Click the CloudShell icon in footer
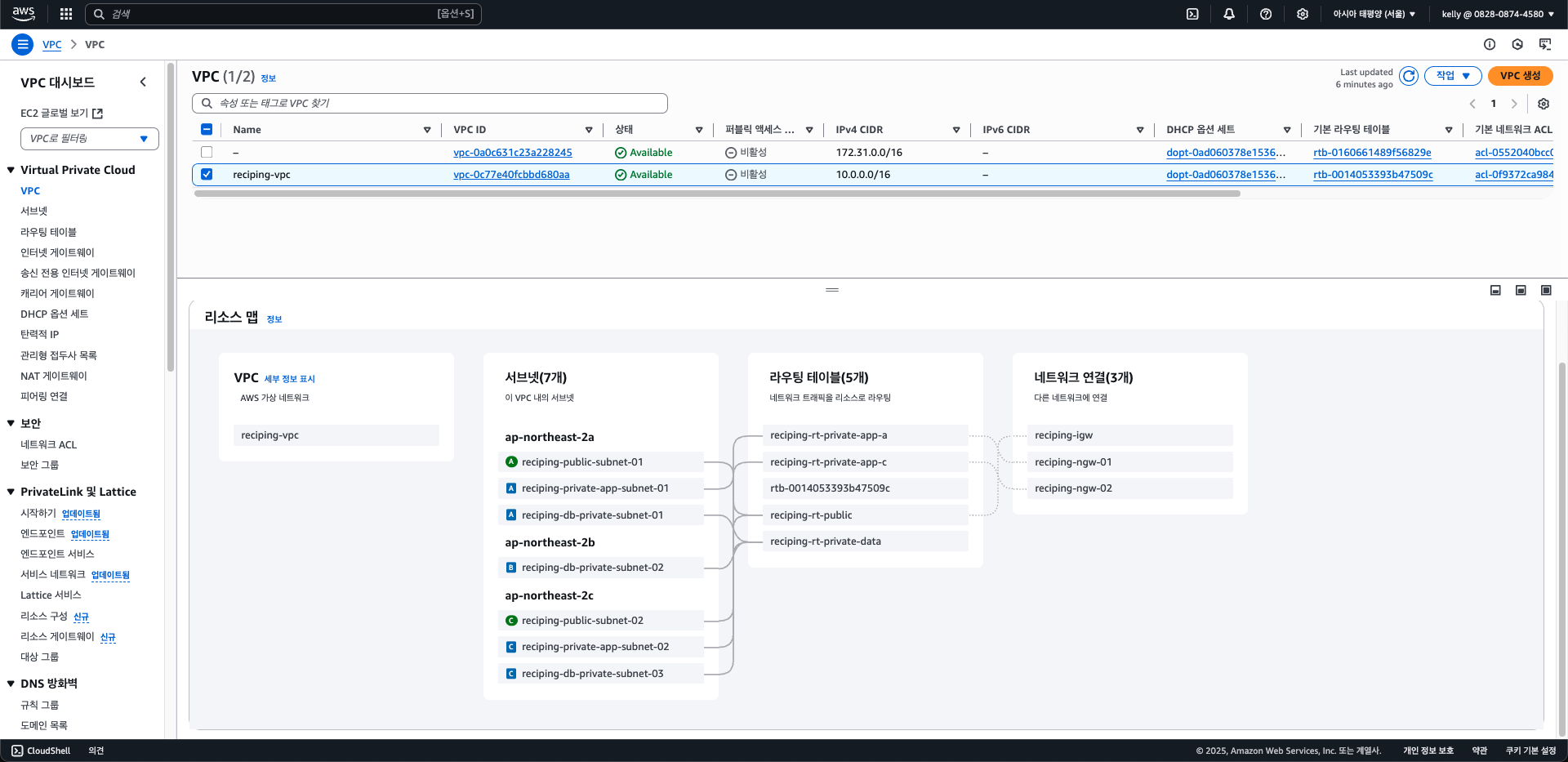This screenshot has width=1568, height=762. [x=17, y=751]
